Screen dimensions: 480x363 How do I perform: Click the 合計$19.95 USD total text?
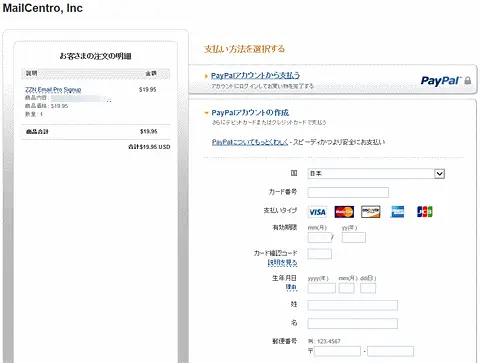click(x=149, y=147)
